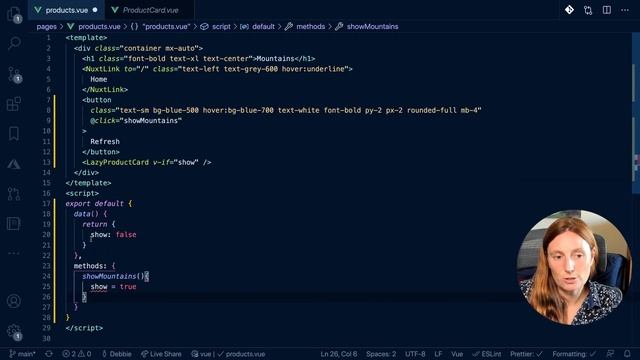This screenshot has height=360, width=640.
Task: Switch to the ProductCard.vue tab
Action: [150, 10]
